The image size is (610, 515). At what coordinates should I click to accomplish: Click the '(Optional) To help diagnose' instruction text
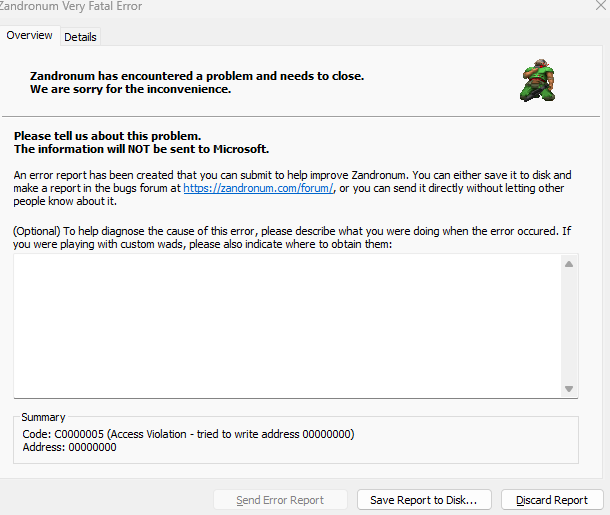coord(290,231)
